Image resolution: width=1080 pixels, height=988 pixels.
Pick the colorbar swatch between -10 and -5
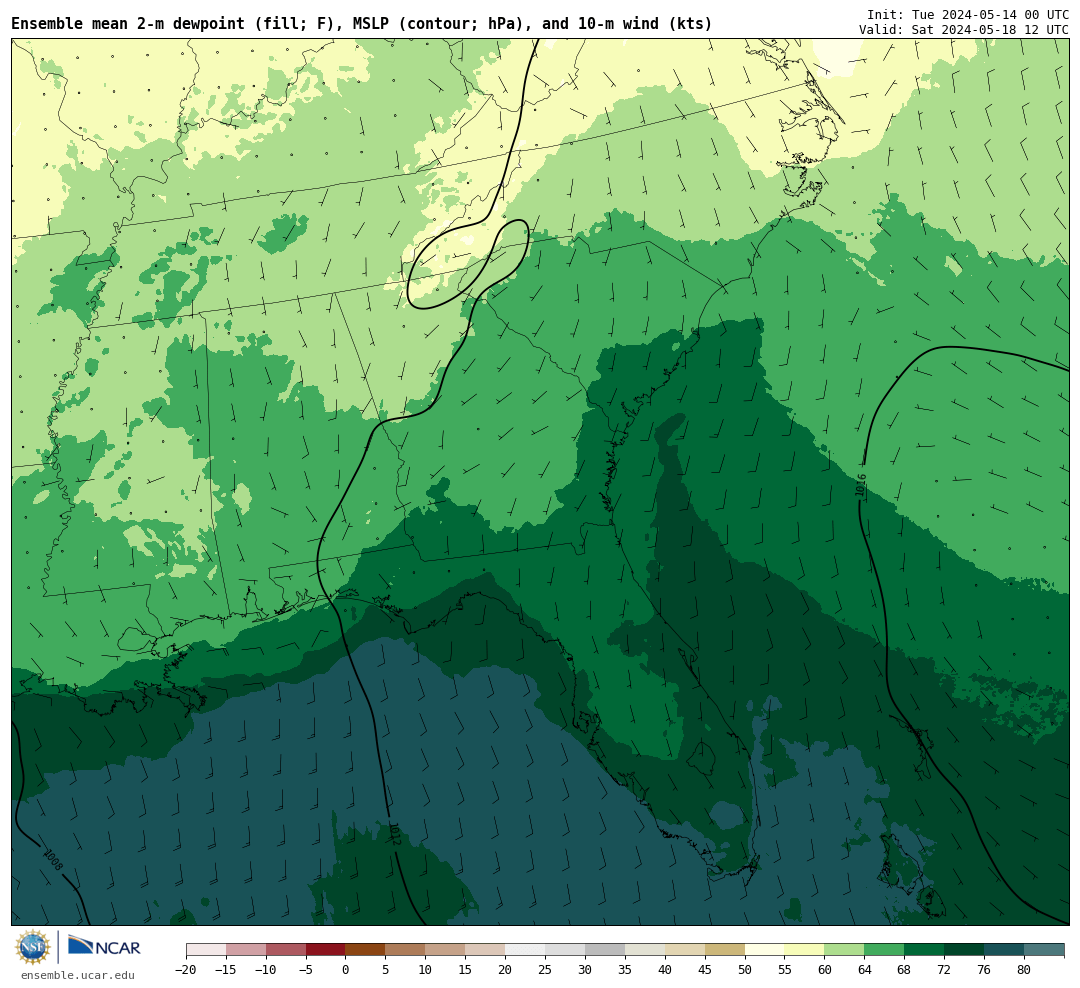click(286, 950)
